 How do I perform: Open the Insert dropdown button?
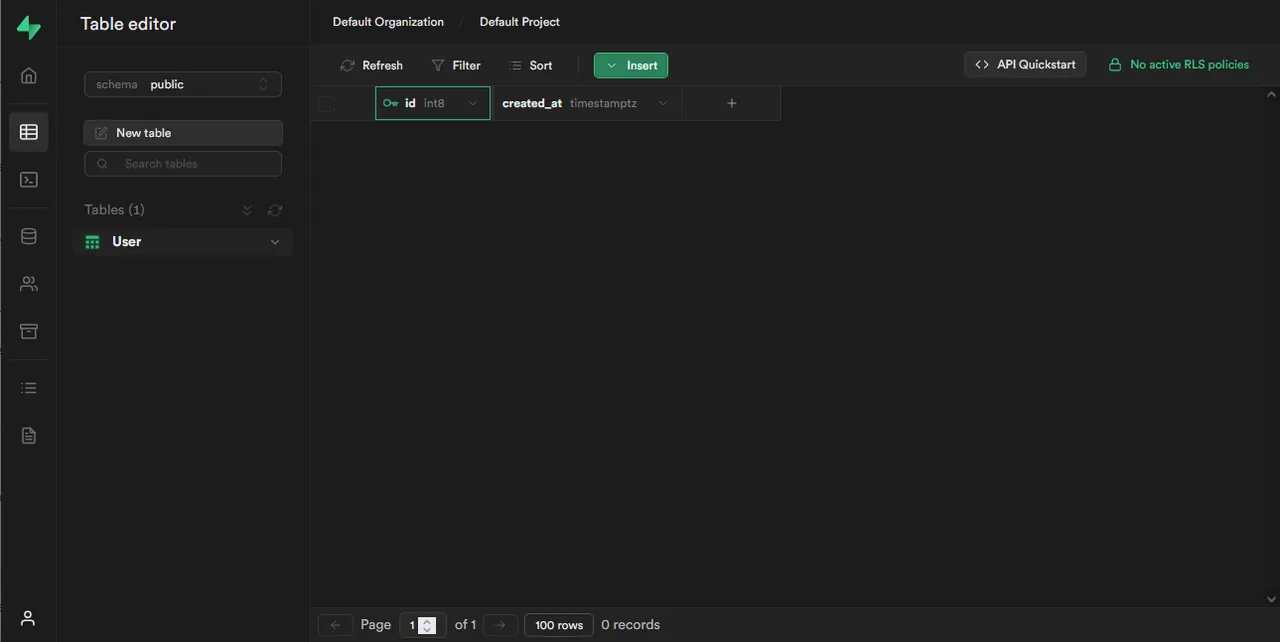pos(631,65)
